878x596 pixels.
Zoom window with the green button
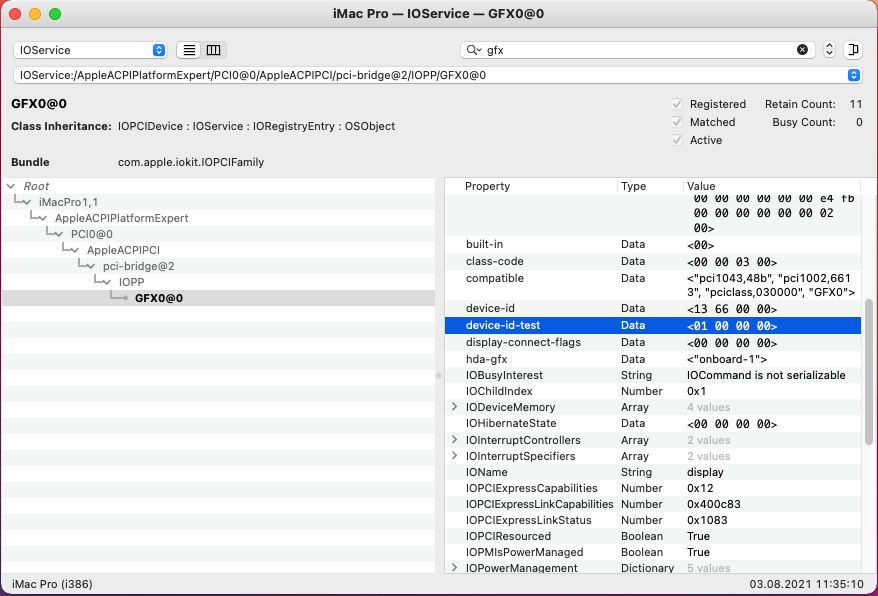click(55, 14)
